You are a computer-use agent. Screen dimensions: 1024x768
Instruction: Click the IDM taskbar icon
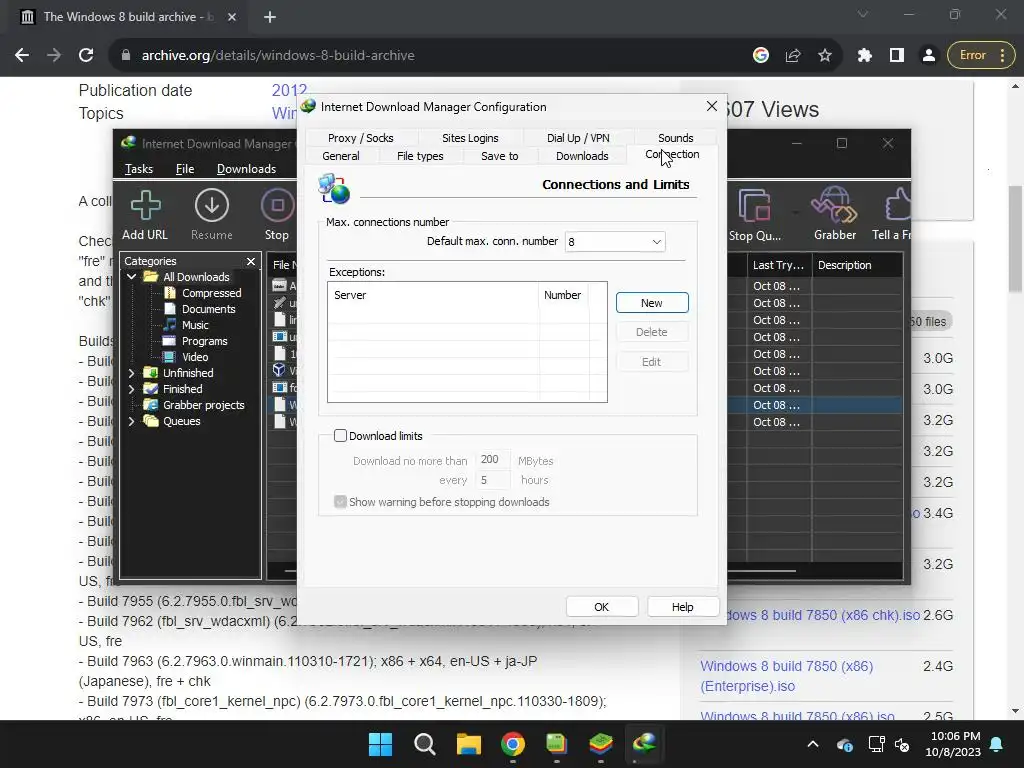click(645, 744)
